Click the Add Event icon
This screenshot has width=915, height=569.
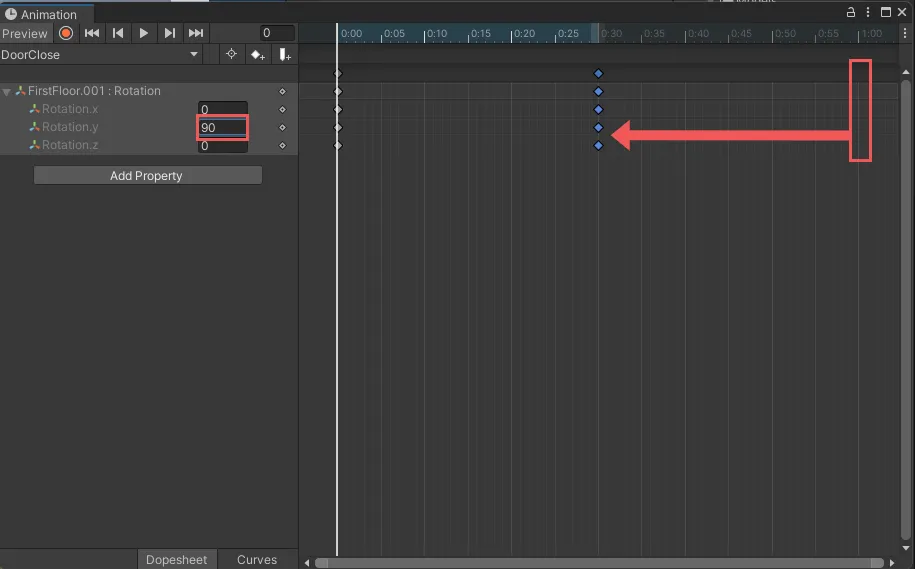point(285,55)
